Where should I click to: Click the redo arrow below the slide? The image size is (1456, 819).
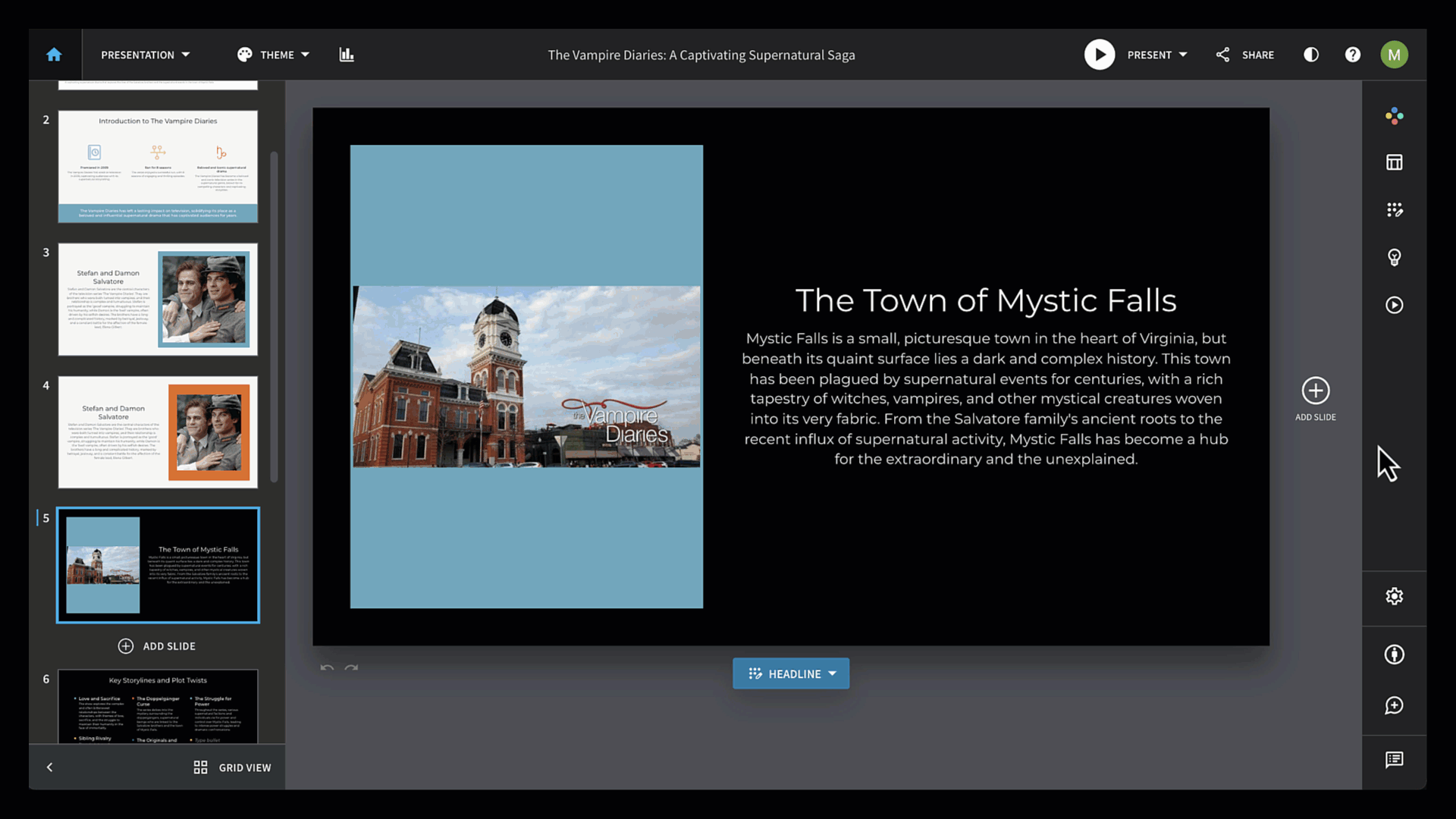click(351, 668)
